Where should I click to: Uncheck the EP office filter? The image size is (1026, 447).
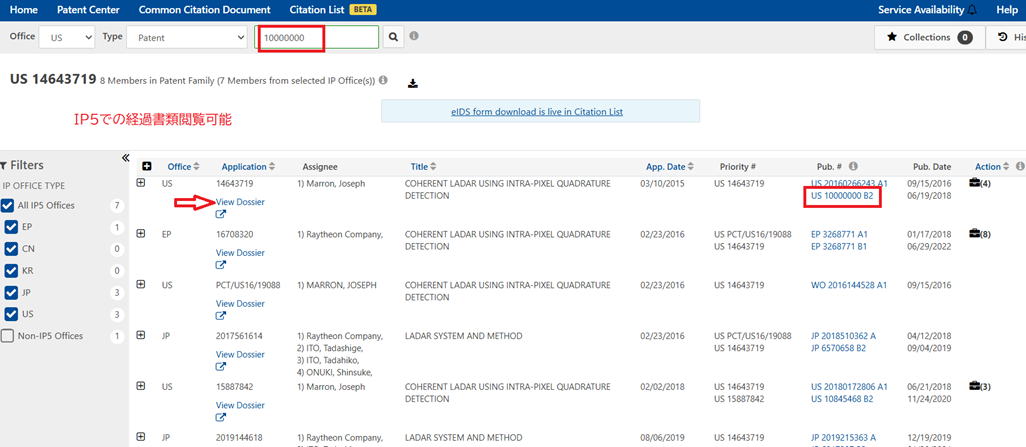pyautogui.click(x=11, y=227)
